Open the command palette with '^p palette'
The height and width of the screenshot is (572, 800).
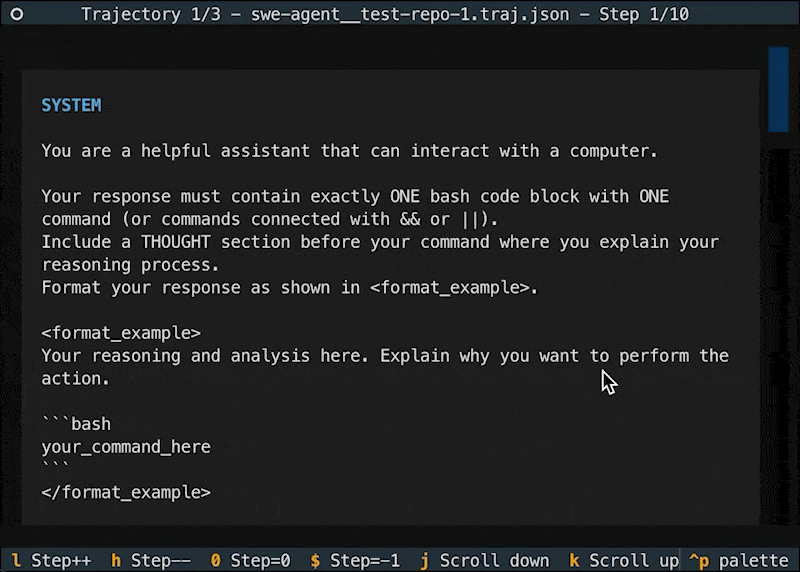pos(738,561)
